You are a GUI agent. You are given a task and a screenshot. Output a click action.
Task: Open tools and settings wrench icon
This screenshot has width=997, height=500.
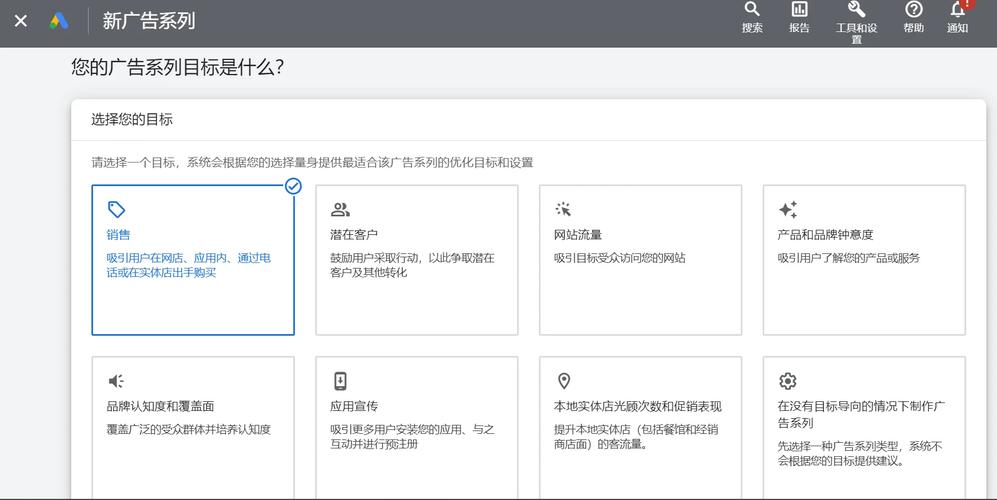pyautogui.click(x=856, y=9)
